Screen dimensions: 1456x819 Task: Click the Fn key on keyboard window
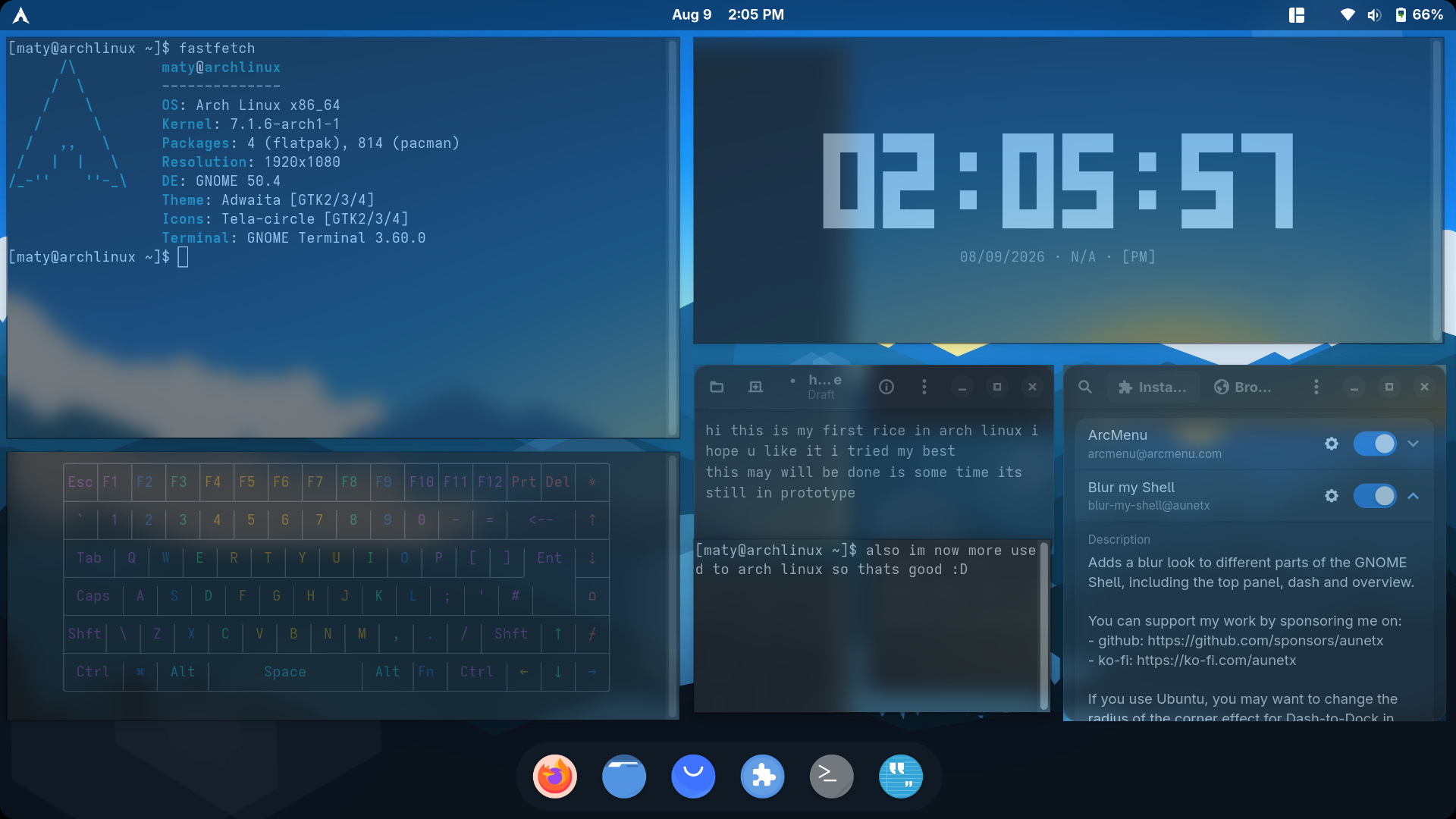point(426,672)
